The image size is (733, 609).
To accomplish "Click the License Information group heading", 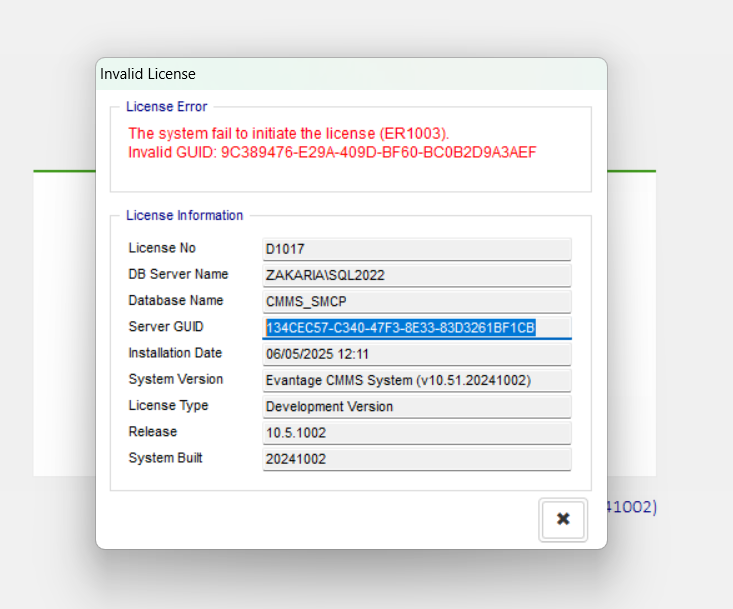I will tap(184, 215).
